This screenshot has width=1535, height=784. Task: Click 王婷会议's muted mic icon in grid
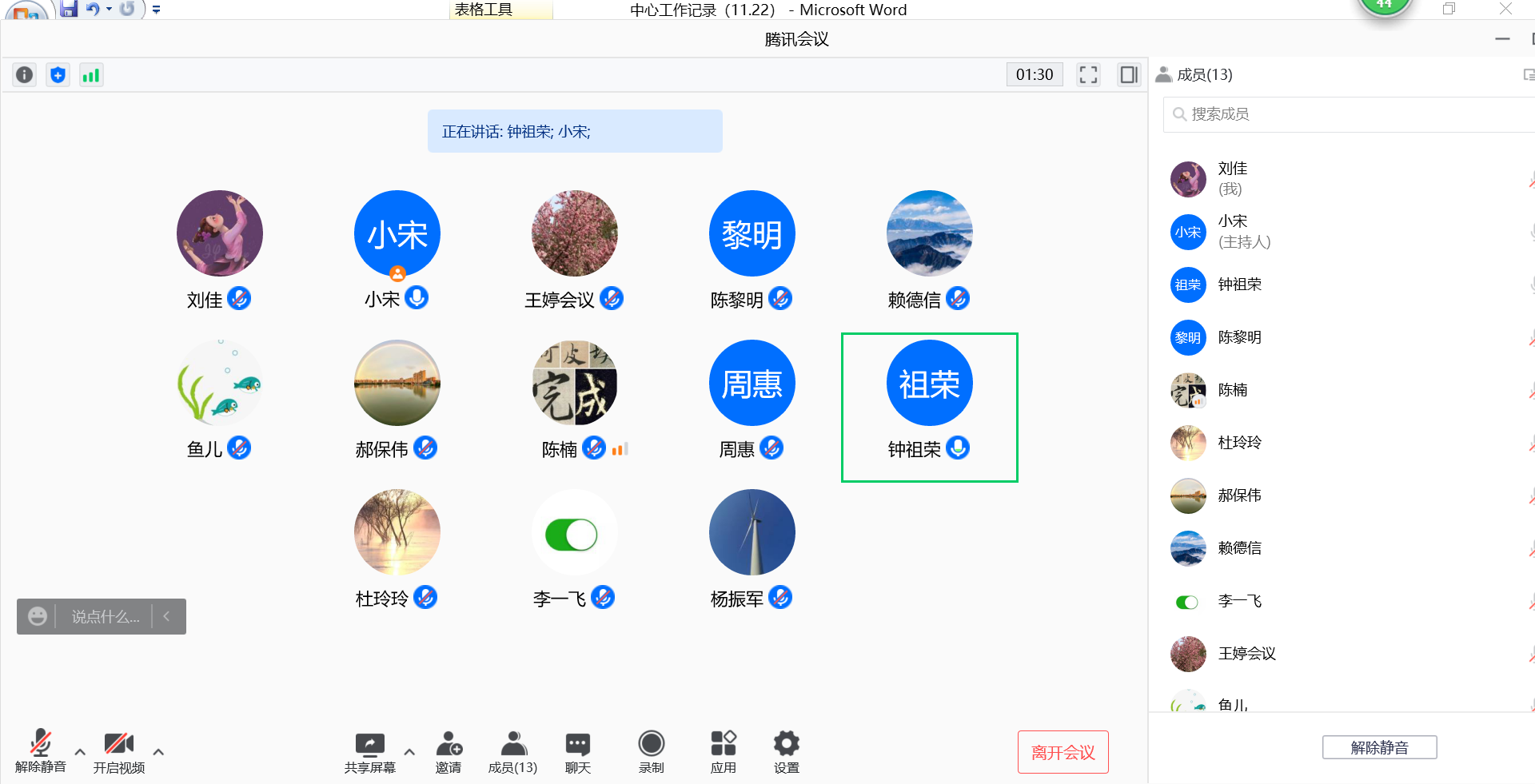point(612,299)
